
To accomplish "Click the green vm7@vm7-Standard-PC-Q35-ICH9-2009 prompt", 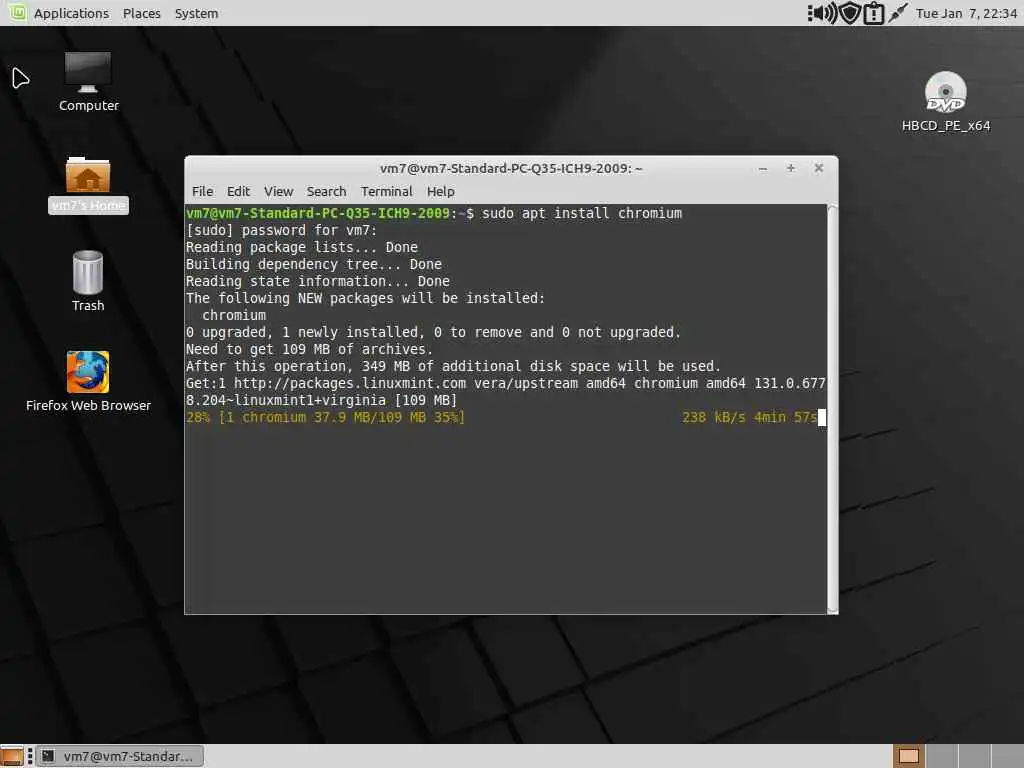I will pyautogui.click(x=318, y=213).
